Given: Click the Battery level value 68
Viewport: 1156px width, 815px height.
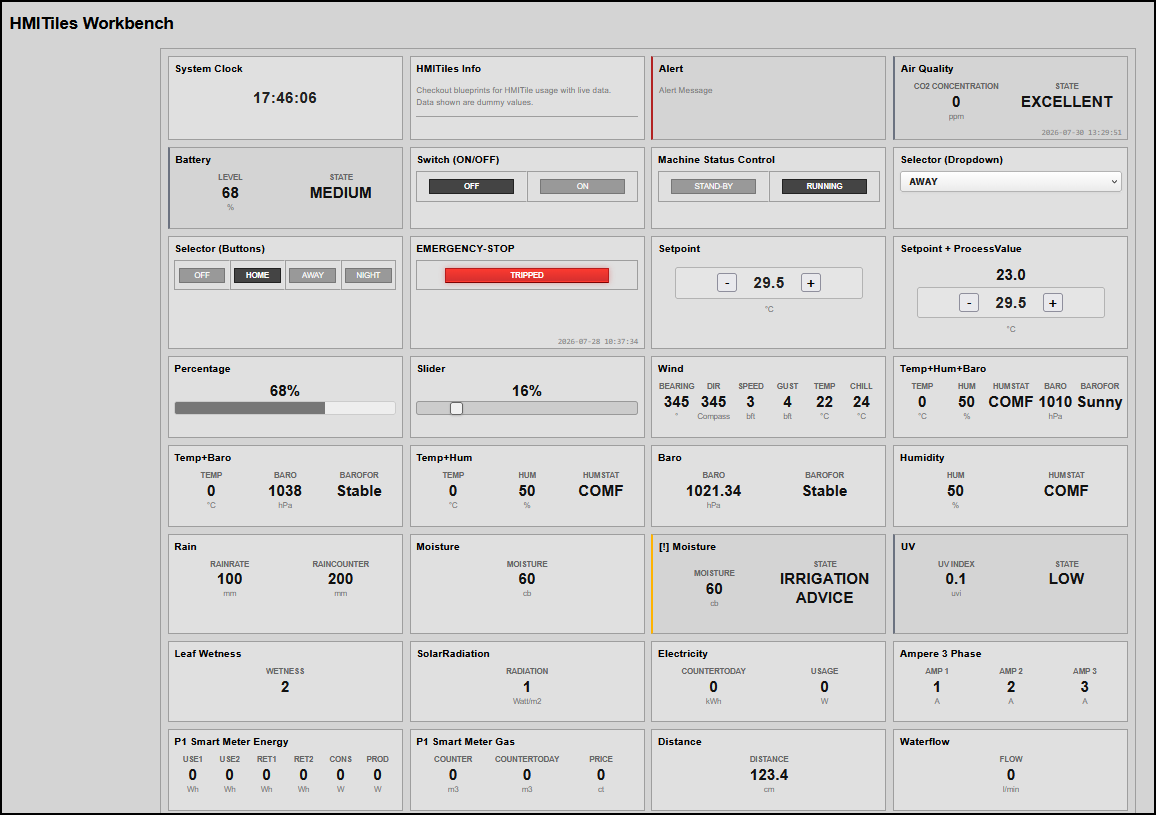Looking at the screenshot, I should point(230,193).
